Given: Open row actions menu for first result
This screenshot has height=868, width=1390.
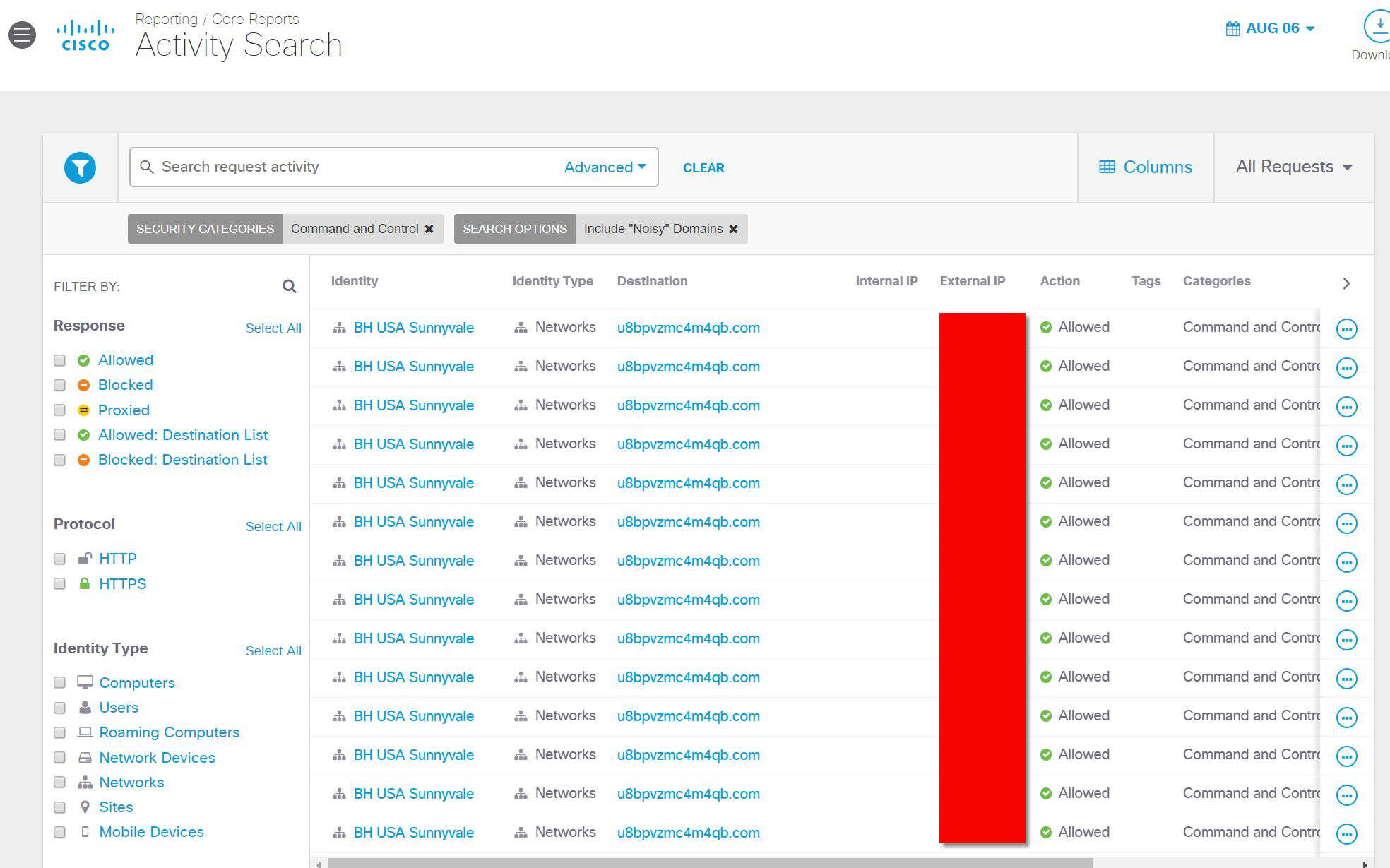Looking at the screenshot, I should coord(1346,328).
